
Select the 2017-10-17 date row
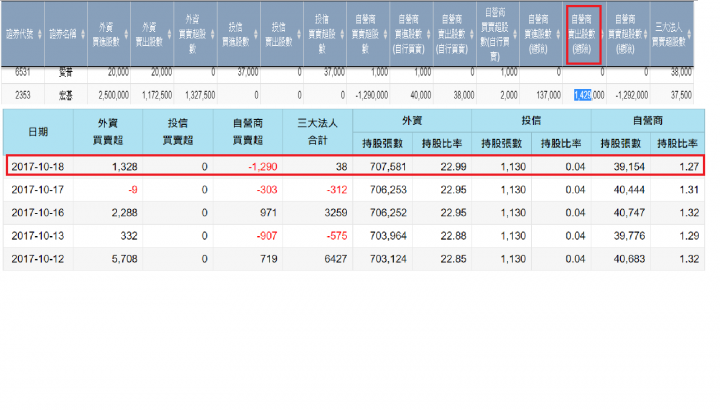coord(354,190)
